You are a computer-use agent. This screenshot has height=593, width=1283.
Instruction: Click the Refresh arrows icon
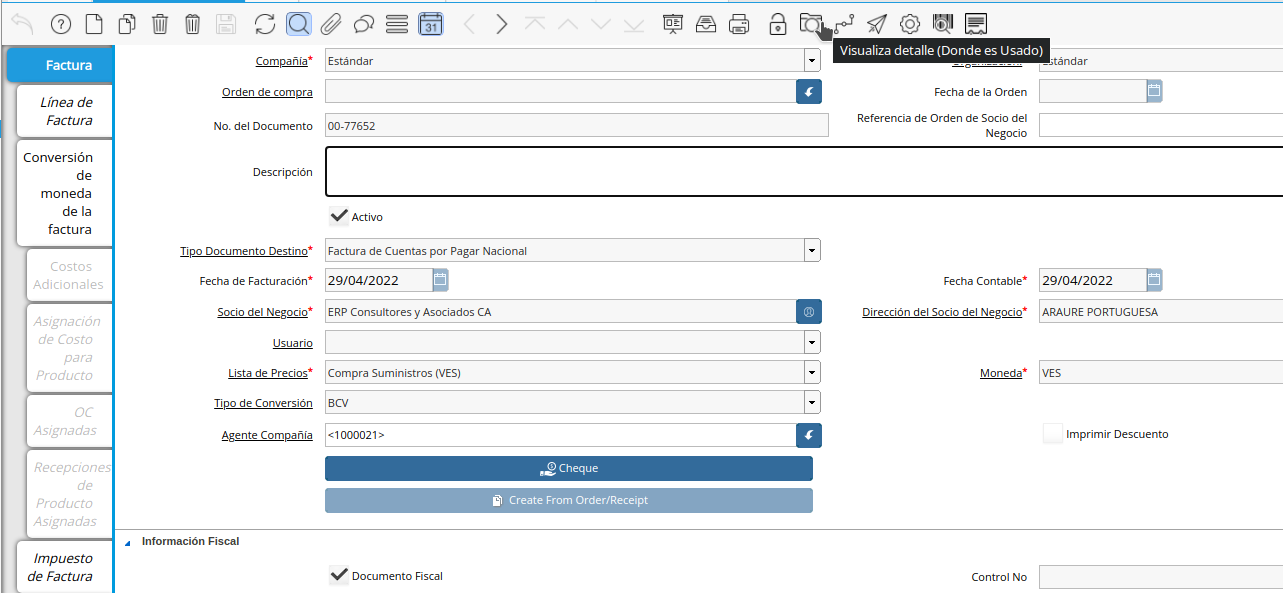(x=264, y=24)
